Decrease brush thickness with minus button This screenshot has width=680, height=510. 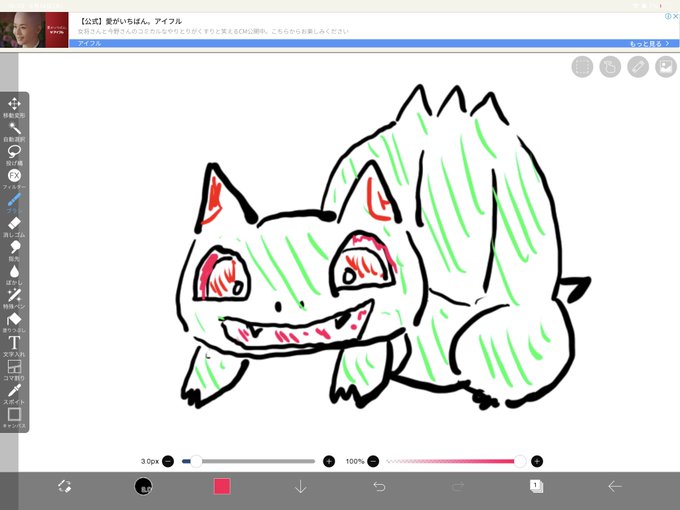click(x=168, y=461)
